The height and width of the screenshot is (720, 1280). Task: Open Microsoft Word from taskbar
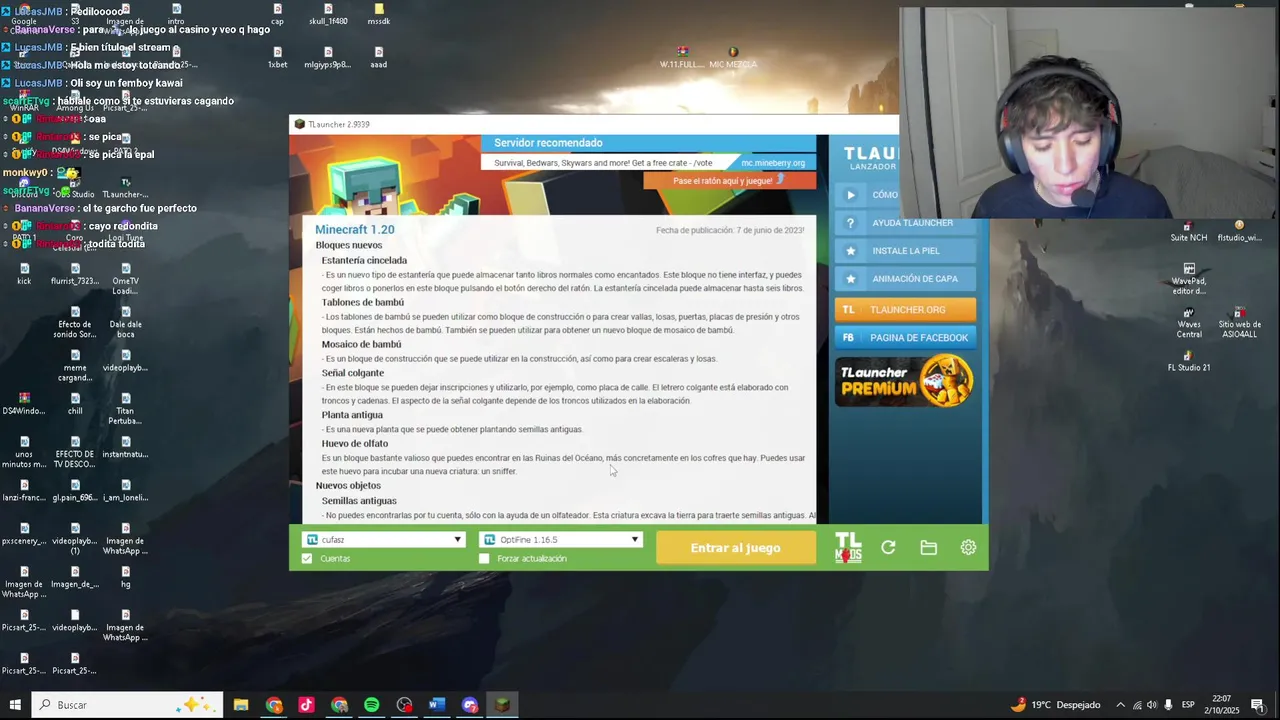point(437,705)
